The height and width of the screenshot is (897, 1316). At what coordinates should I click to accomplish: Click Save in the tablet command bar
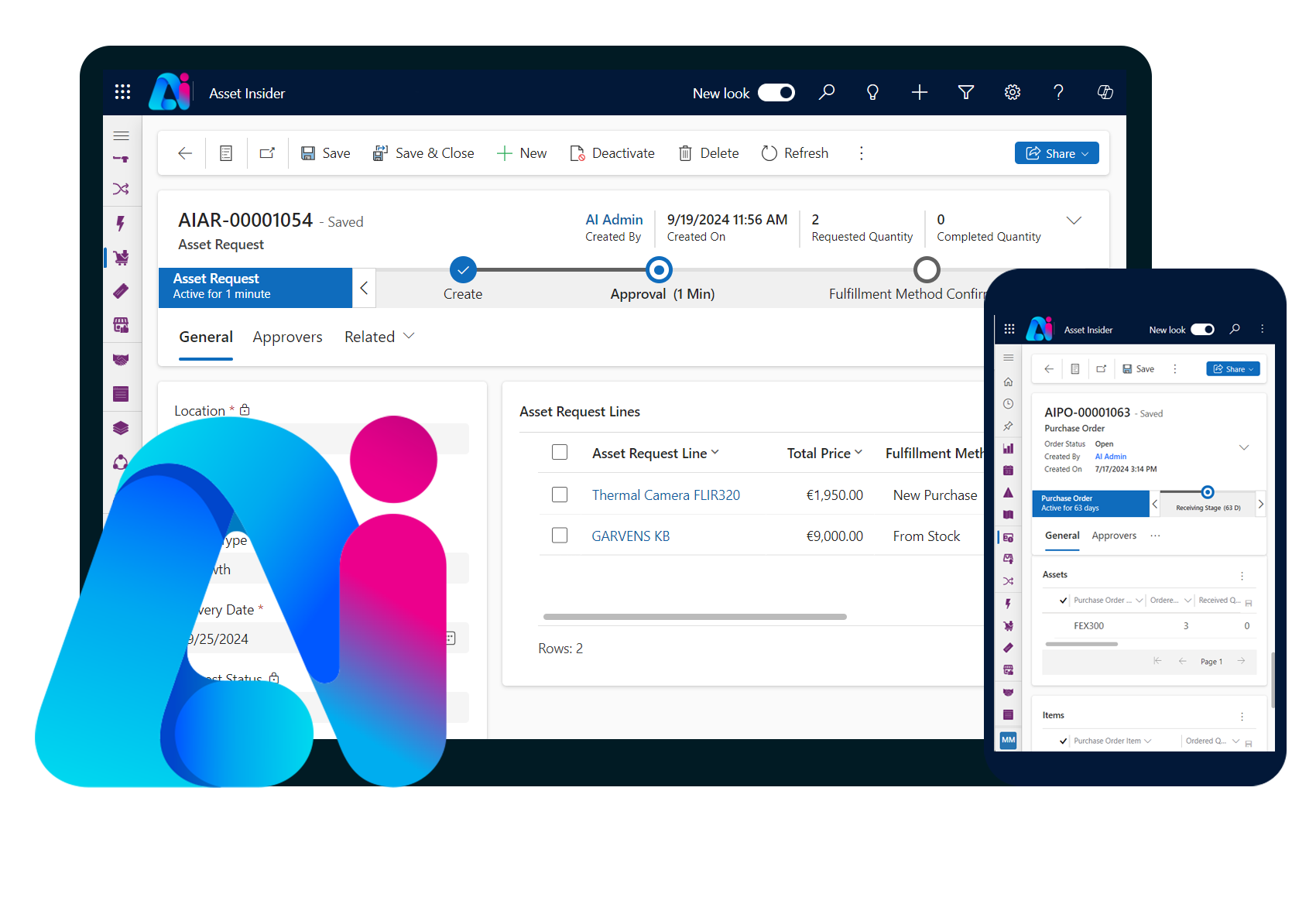(x=325, y=153)
